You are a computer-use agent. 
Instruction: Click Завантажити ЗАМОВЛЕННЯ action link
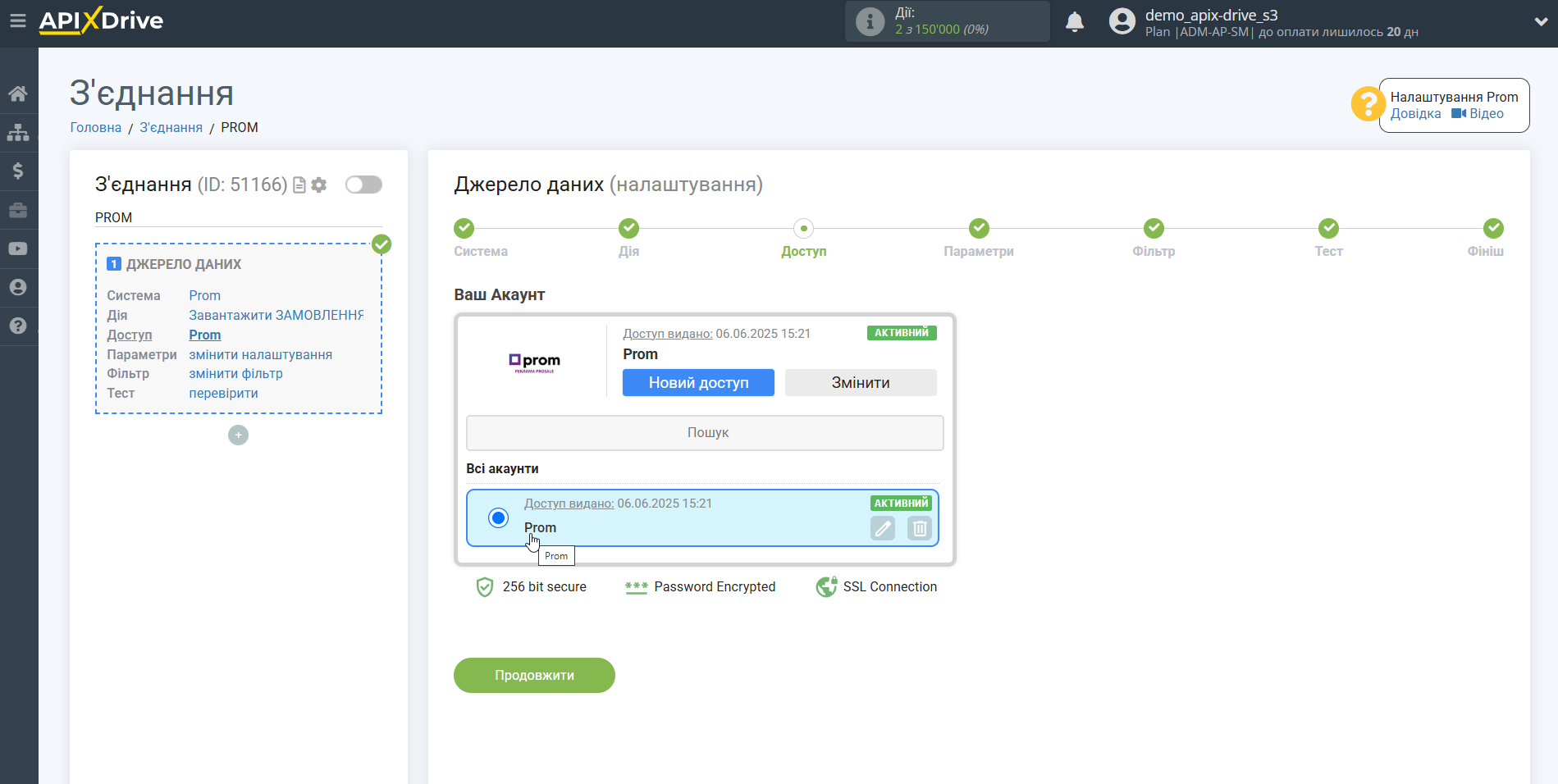coord(276,315)
